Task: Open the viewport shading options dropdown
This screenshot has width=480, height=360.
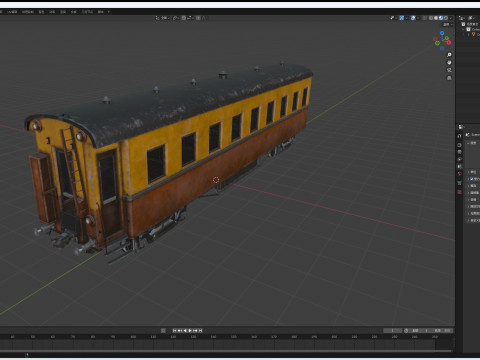Action: tap(450, 18)
